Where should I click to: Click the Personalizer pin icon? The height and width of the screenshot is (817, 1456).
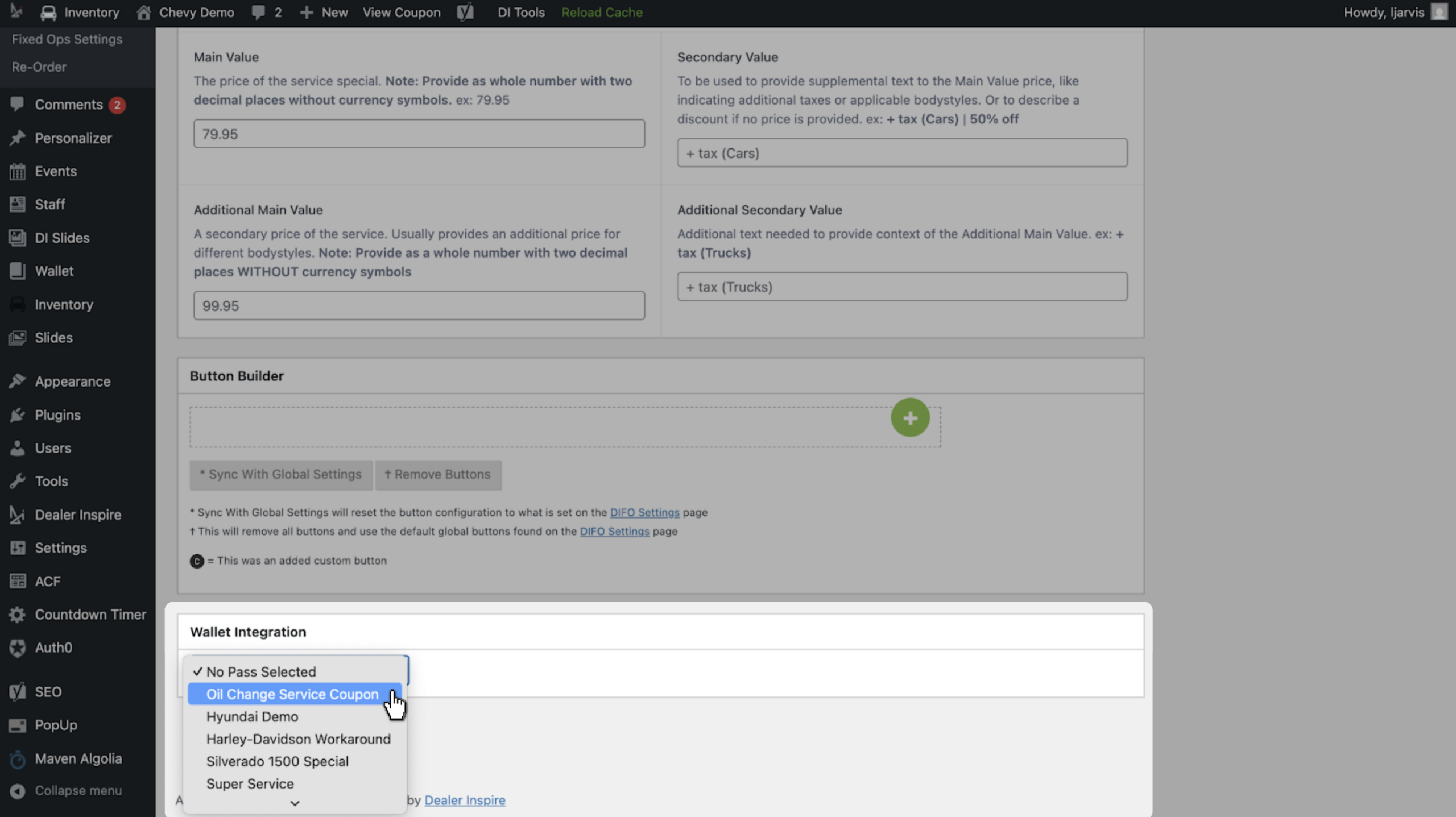(17, 138)
